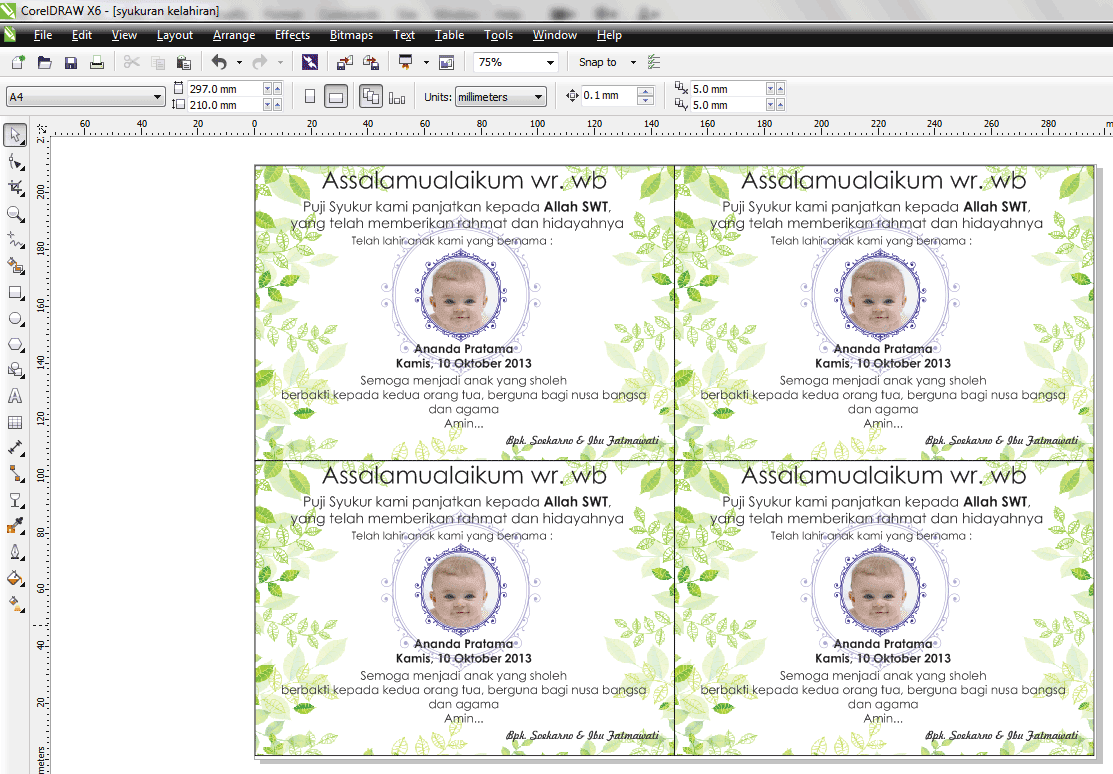1113x774 pixels.
Task: Activate the Zoom tool
Action: [x=14, y=213]
